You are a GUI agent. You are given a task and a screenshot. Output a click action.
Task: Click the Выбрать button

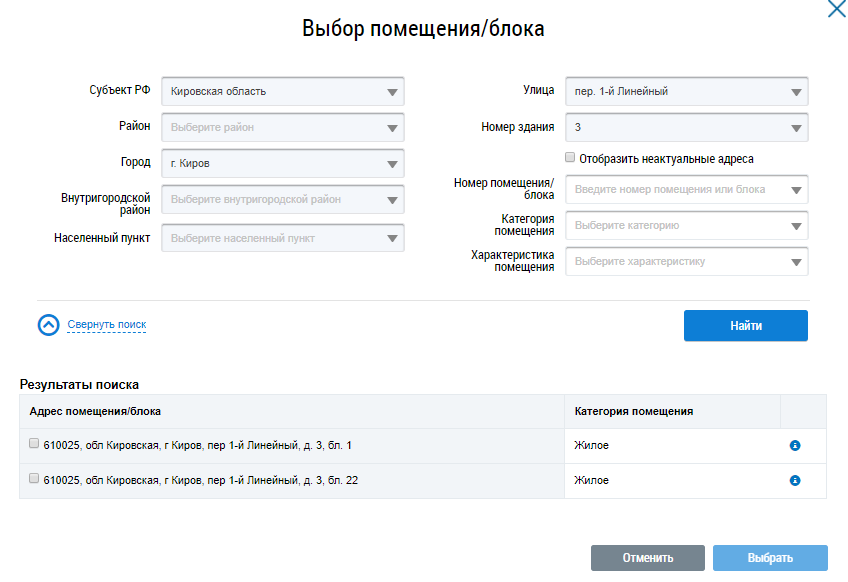(x=770, y=558)
